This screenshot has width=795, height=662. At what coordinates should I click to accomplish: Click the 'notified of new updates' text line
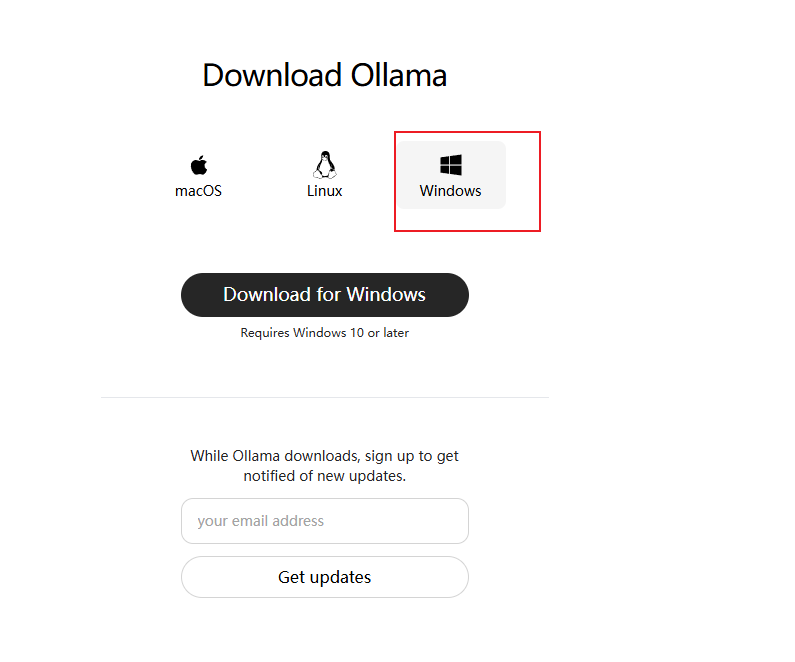click(x=324, y=476)
